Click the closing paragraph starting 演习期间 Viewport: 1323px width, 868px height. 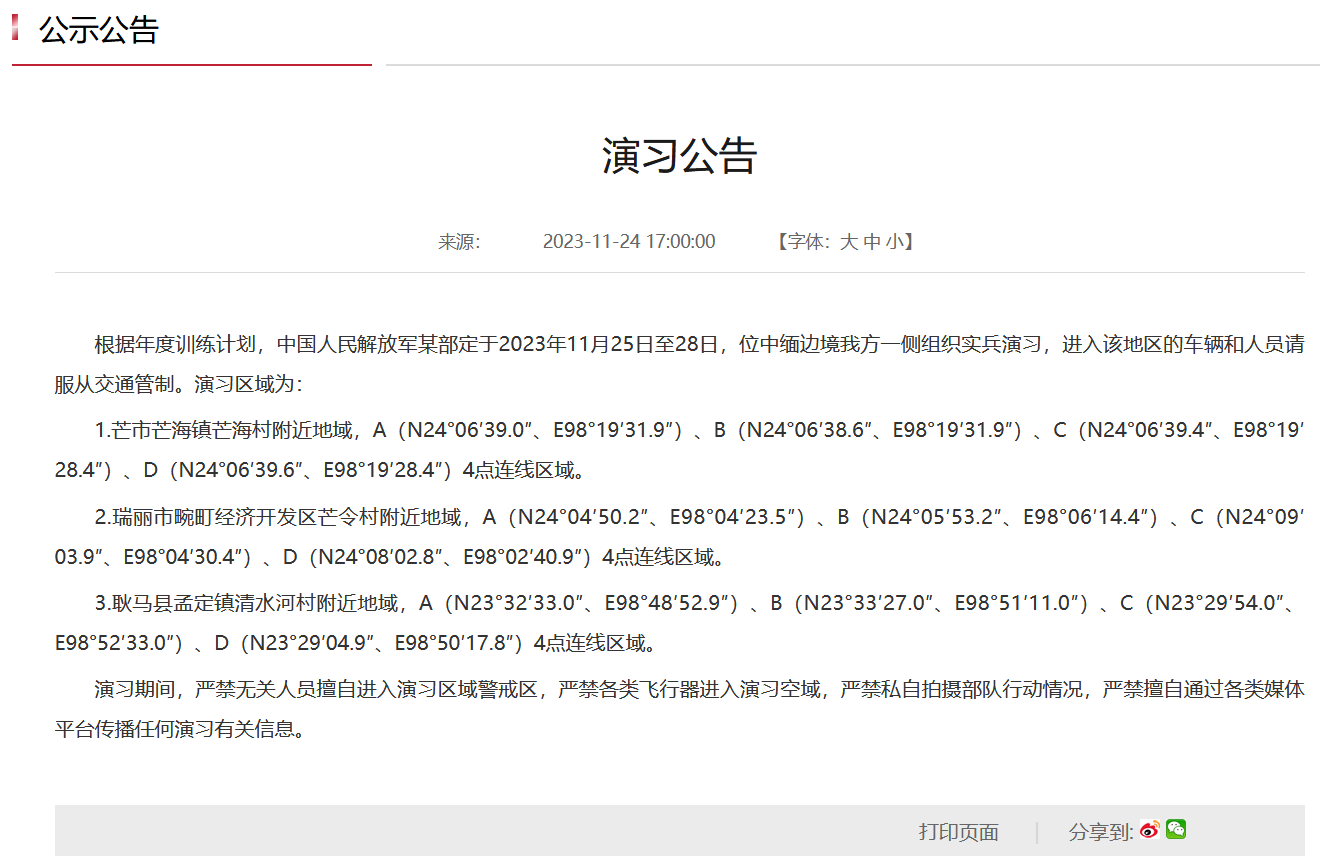680,709
